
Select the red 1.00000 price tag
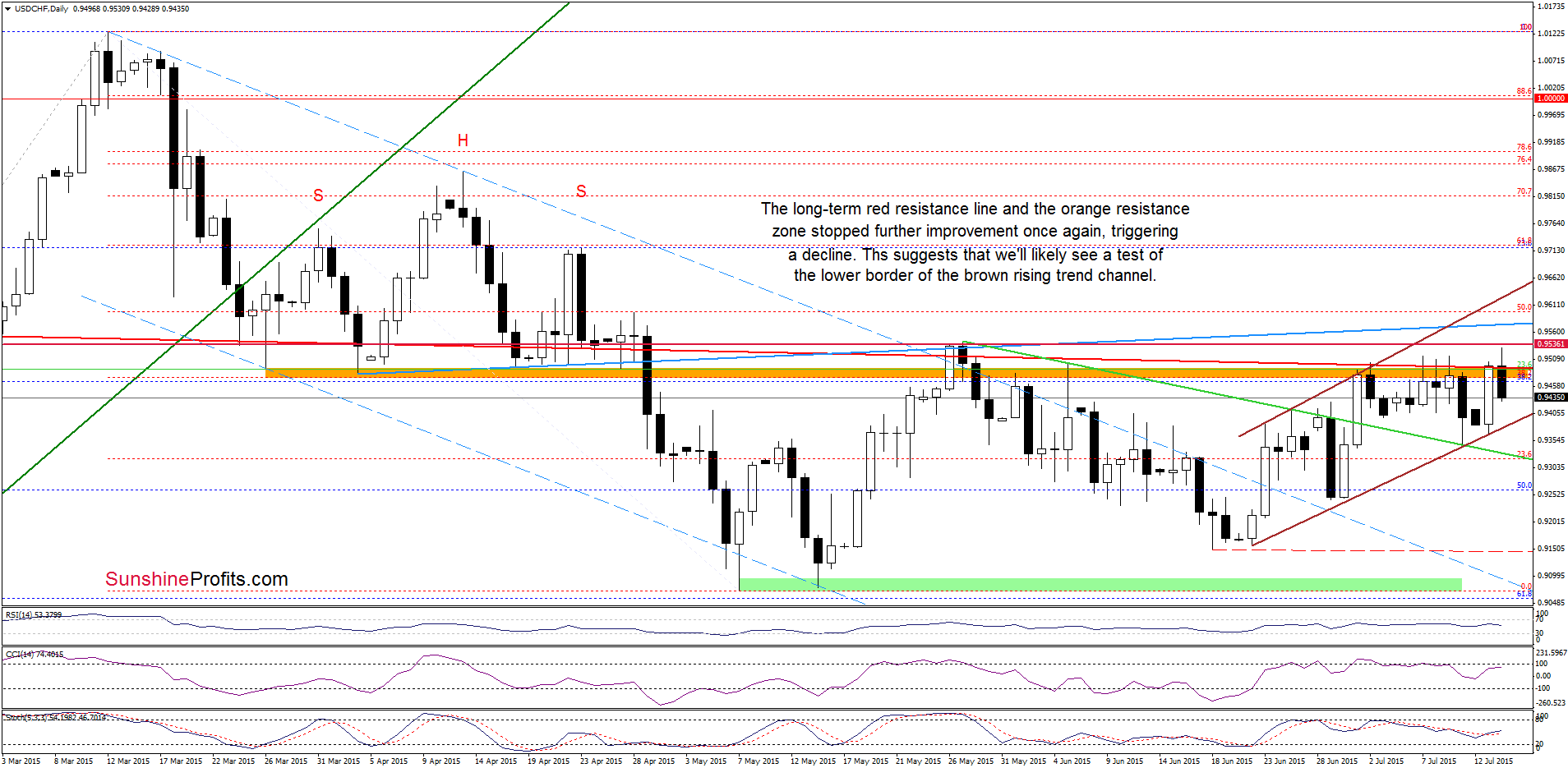1551,99
